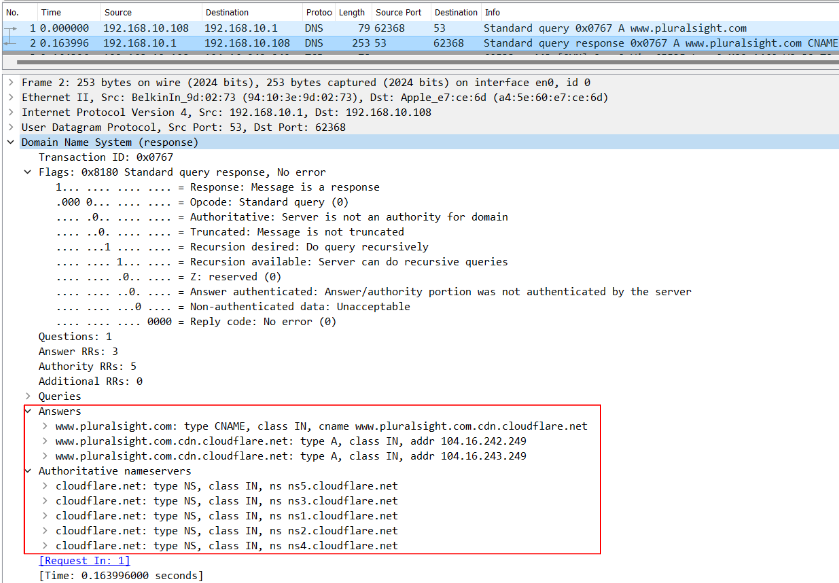Collapse the Authoritative nameservers node
The width and height of the screenshot is (839, 583).
28,471
